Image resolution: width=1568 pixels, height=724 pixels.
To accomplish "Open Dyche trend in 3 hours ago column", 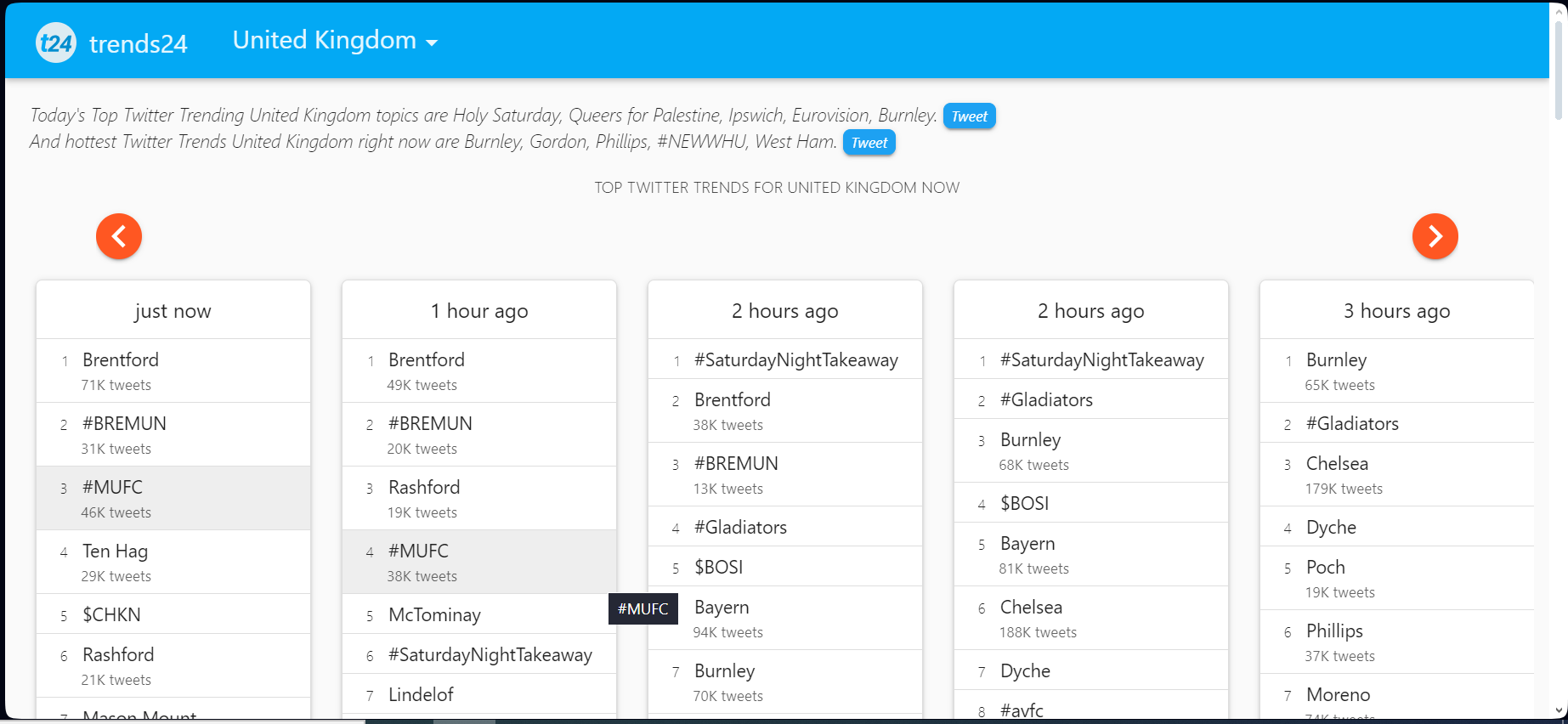I will point(1331,528).
